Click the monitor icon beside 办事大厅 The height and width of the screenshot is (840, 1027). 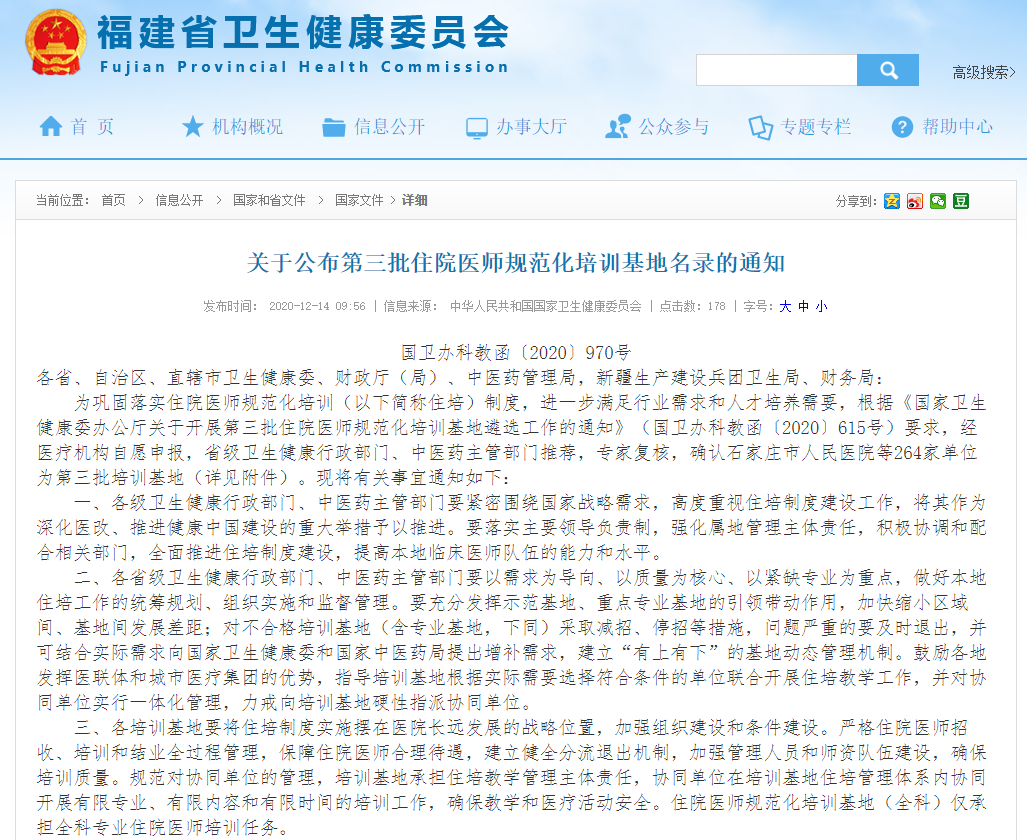477,126
